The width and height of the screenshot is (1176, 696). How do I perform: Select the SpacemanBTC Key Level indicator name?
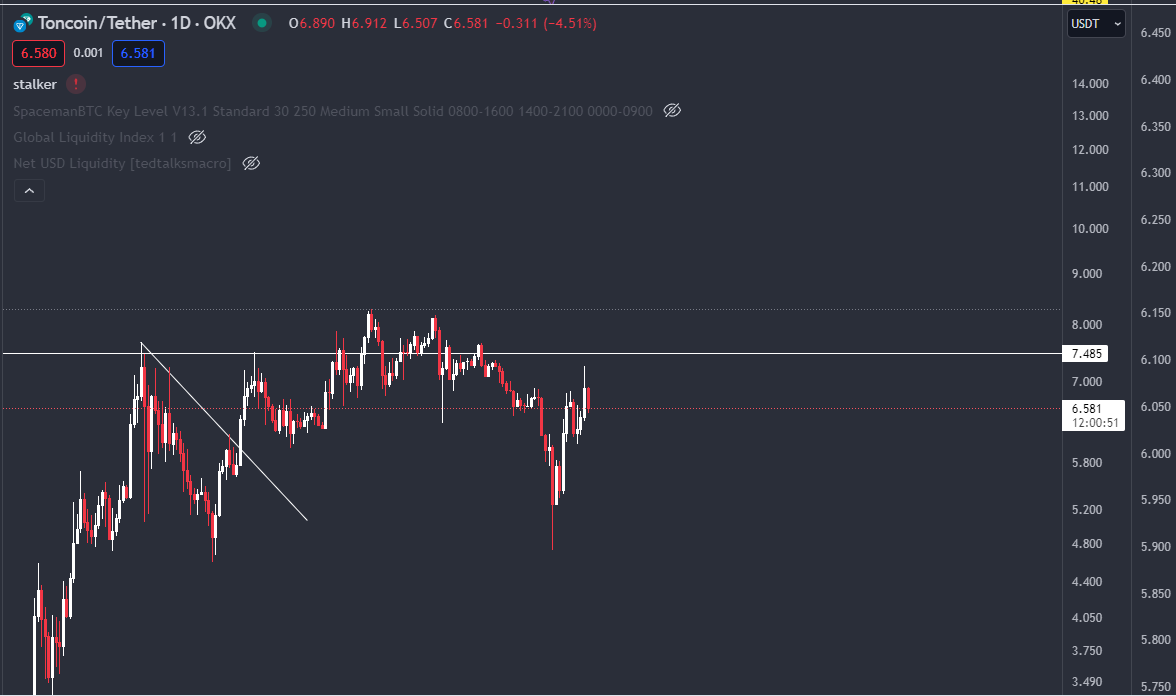[333, 111]
